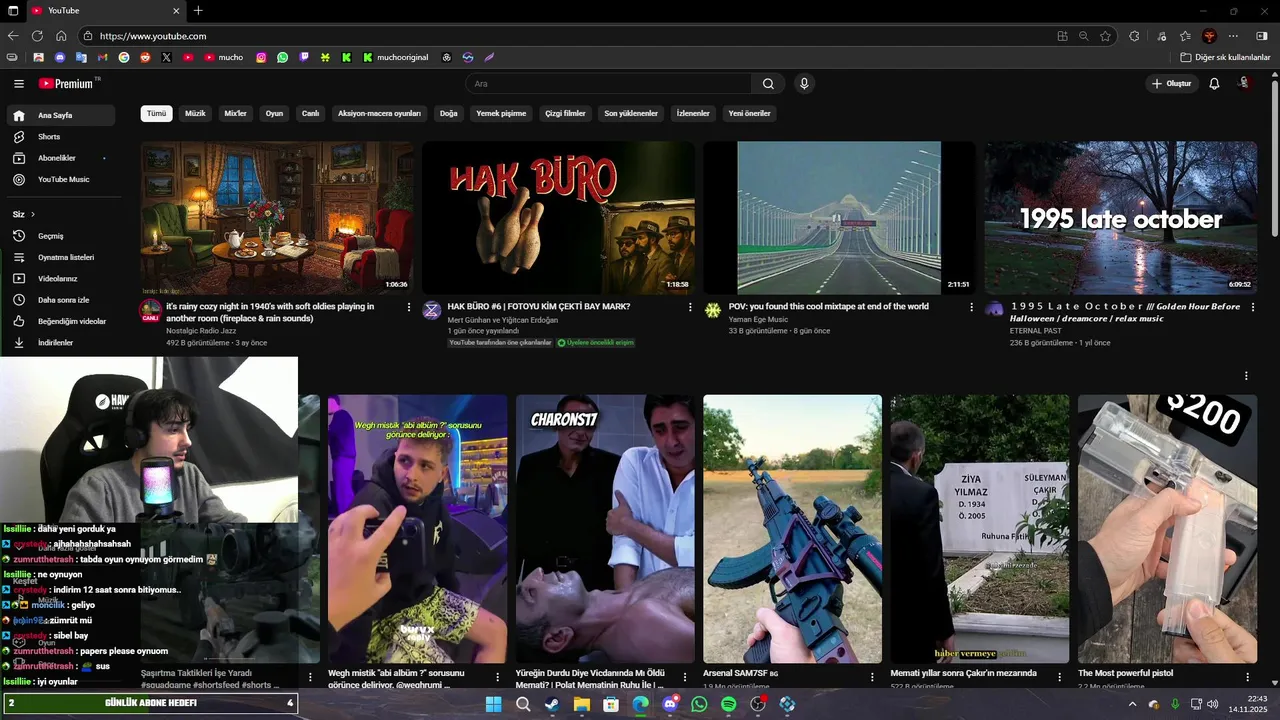Open Daha sonra izle list
The width and height of the screenshot is (1280, 720).
(60, 300)
